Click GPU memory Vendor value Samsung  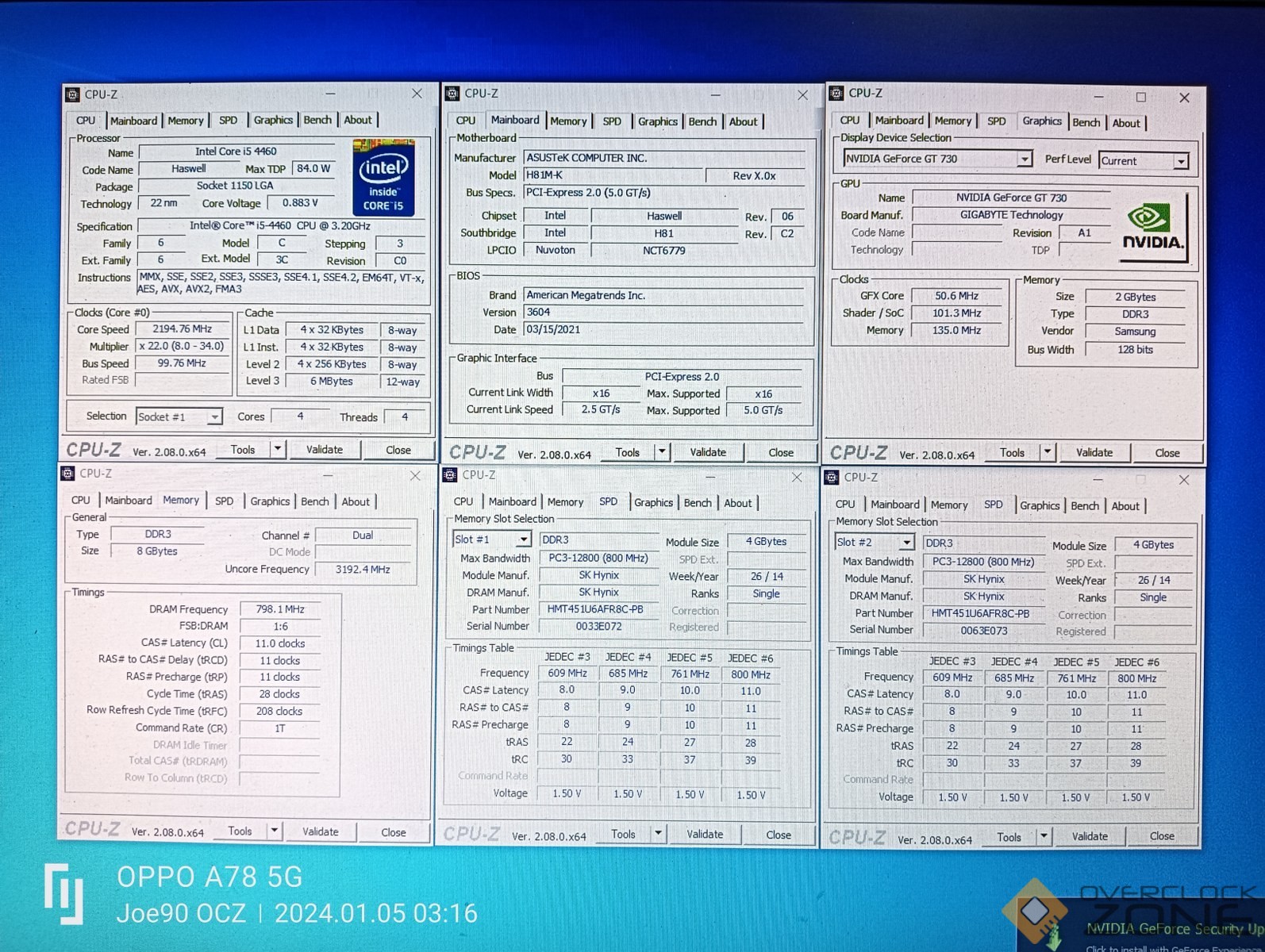1135,332
